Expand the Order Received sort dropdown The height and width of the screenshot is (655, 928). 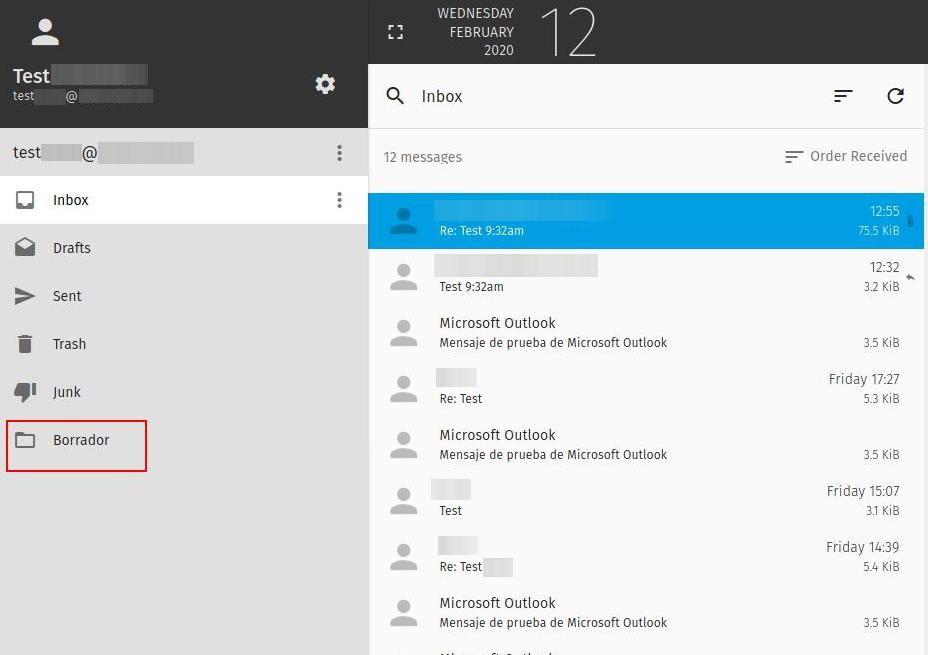coord(845,156)
